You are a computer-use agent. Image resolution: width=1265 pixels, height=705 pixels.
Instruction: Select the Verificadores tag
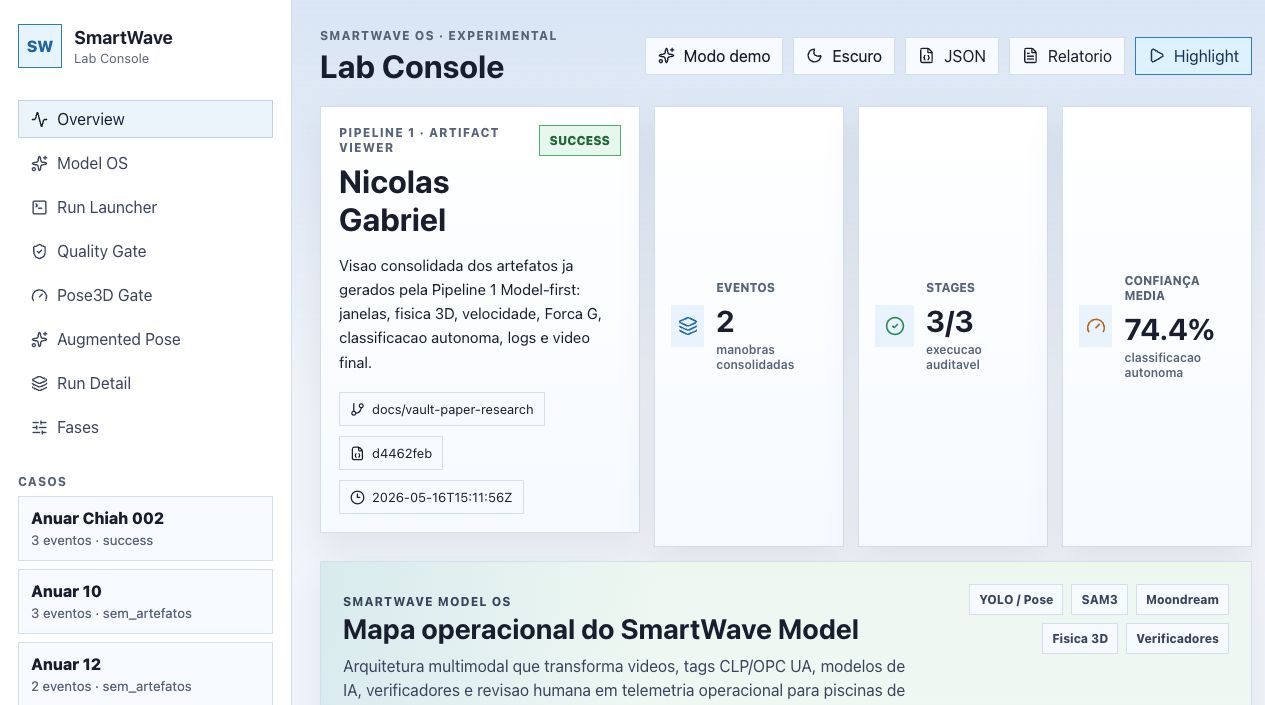(x=1177, y=638)
